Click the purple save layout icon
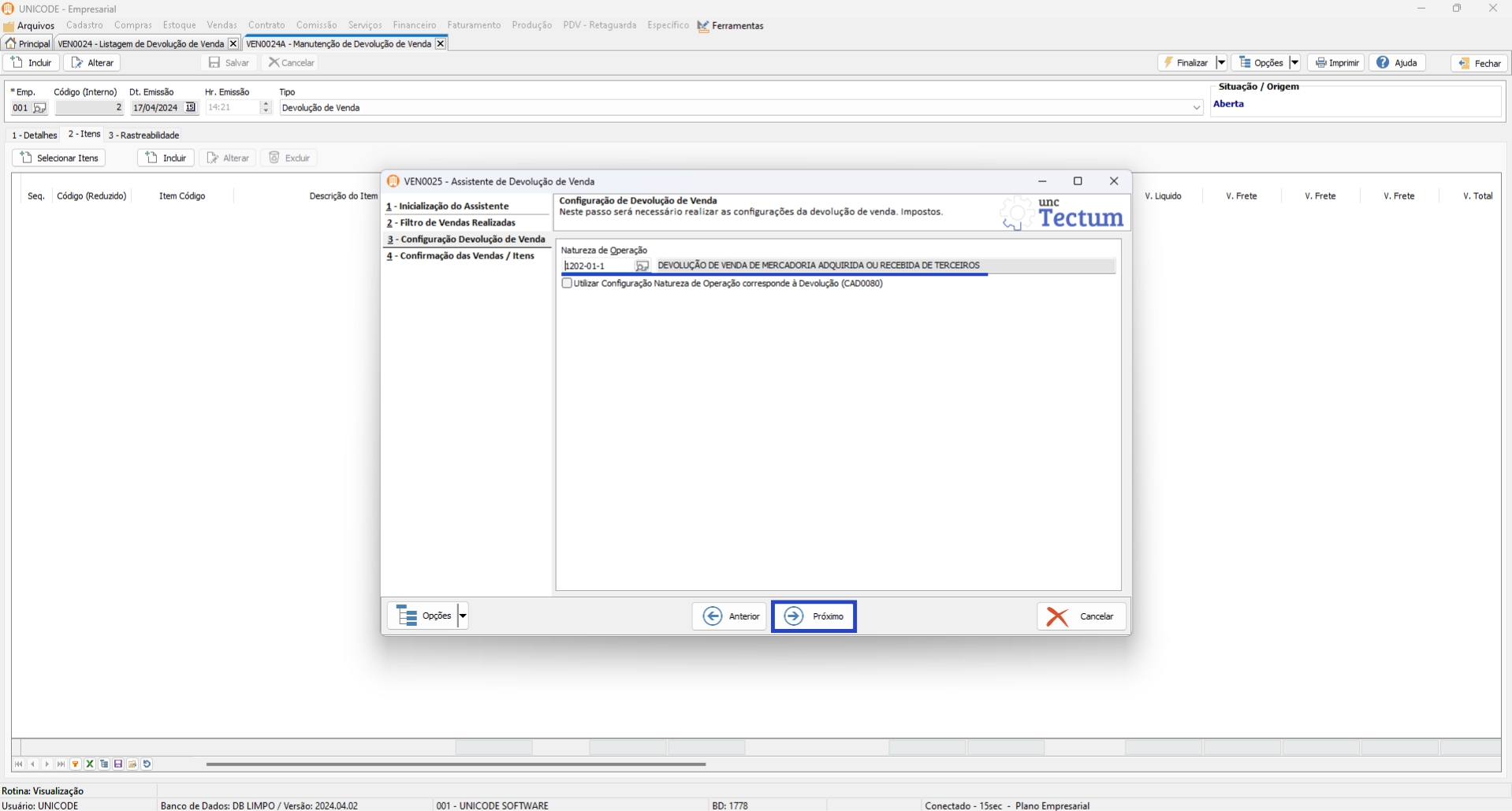The width and height of the screenshot is (1512, 811). click(118, 764)
